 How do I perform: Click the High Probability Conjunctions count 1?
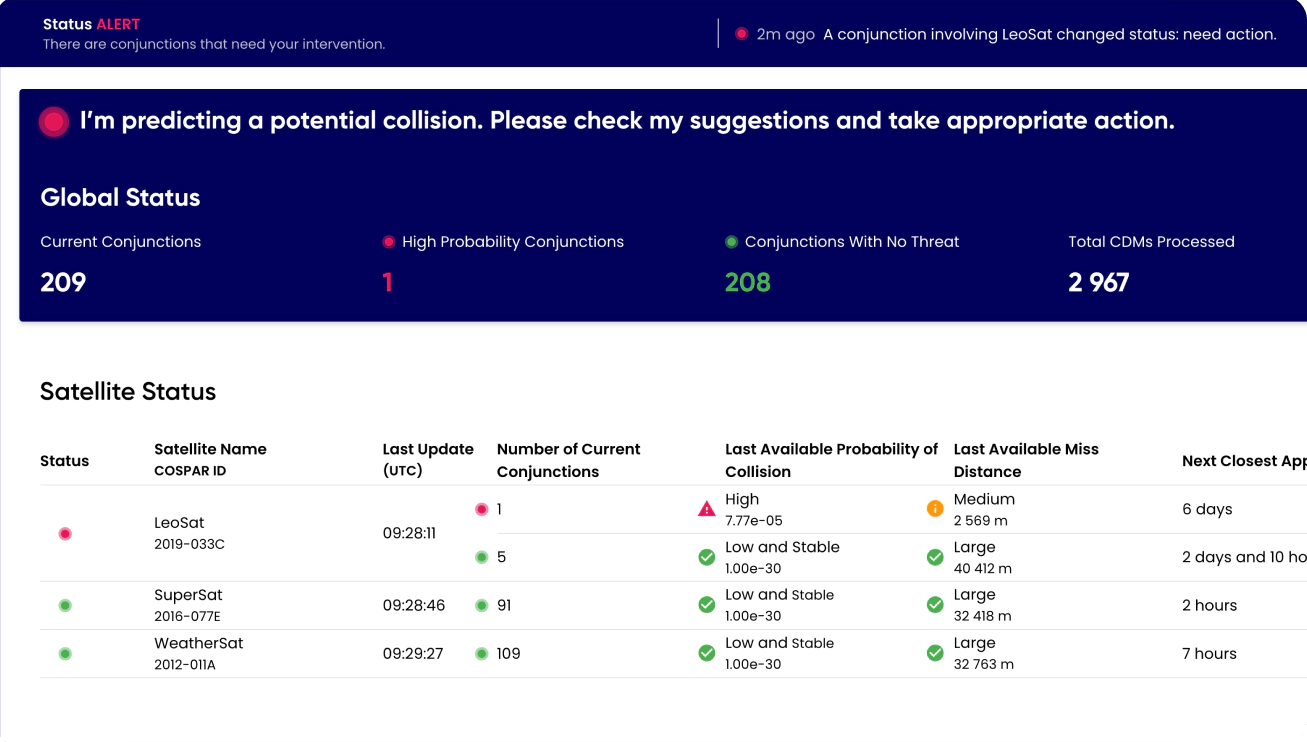[x=387, y=282]
